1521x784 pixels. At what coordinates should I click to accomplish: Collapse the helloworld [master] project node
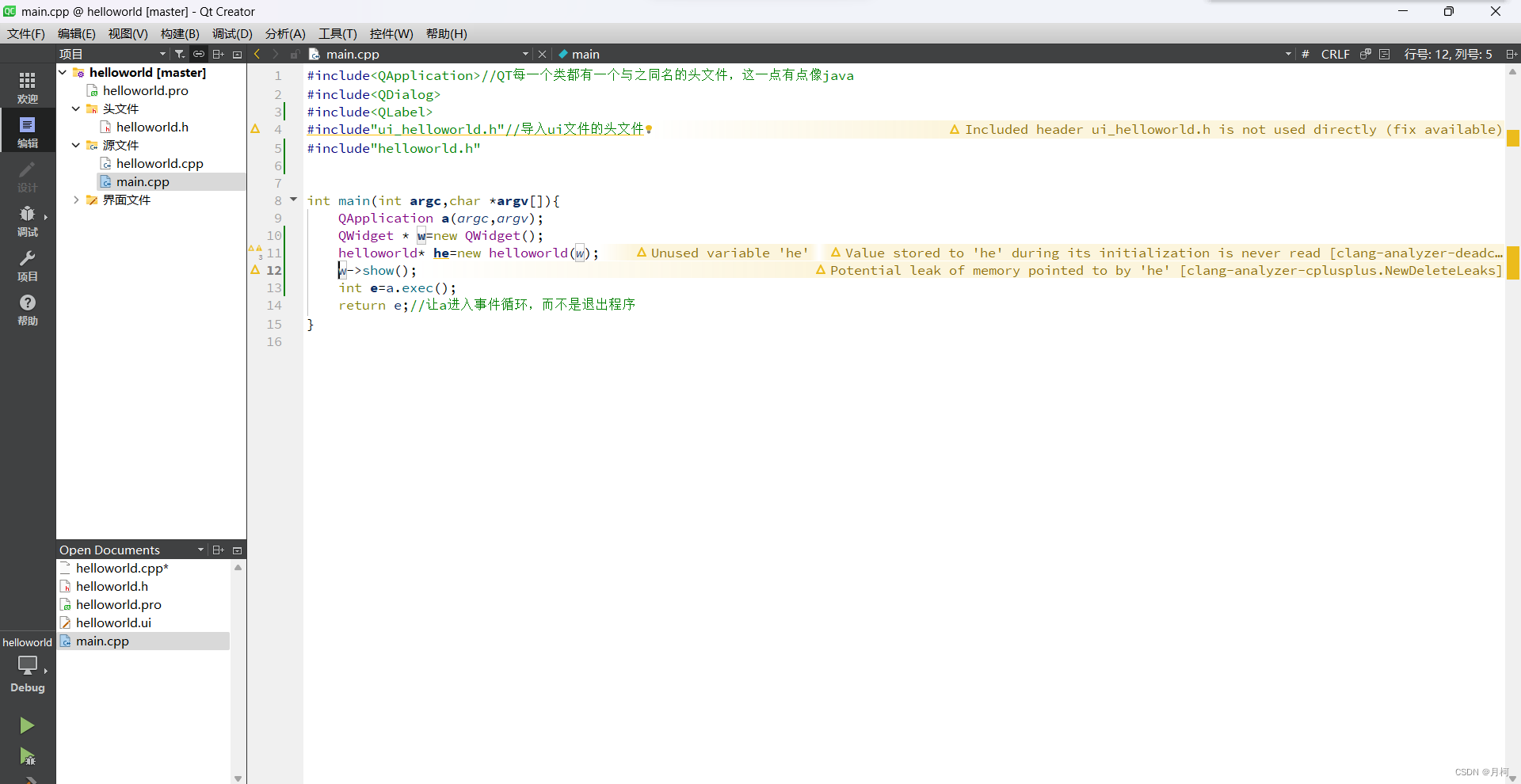point(63,72)
